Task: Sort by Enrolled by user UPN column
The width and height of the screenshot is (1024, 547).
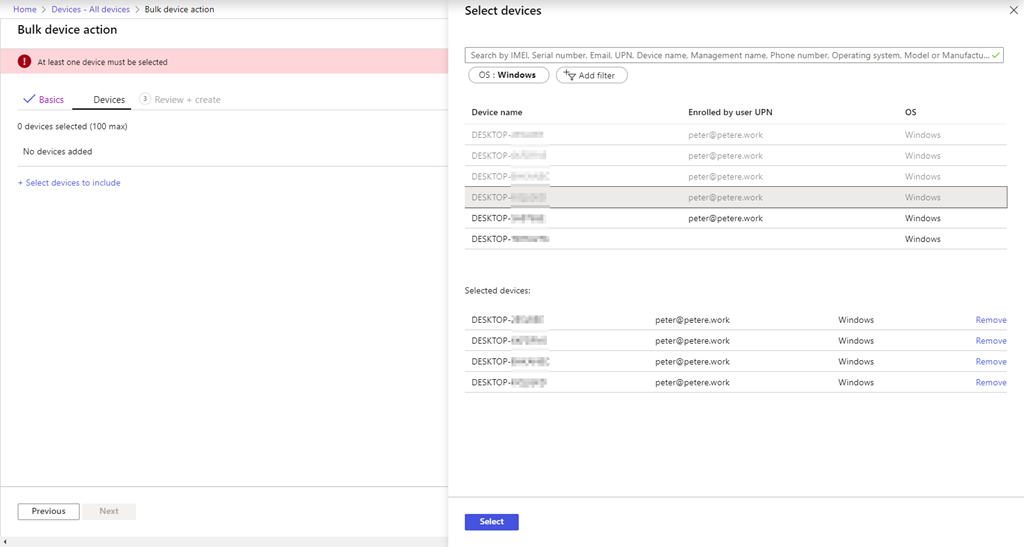Action: coord(730,112)
